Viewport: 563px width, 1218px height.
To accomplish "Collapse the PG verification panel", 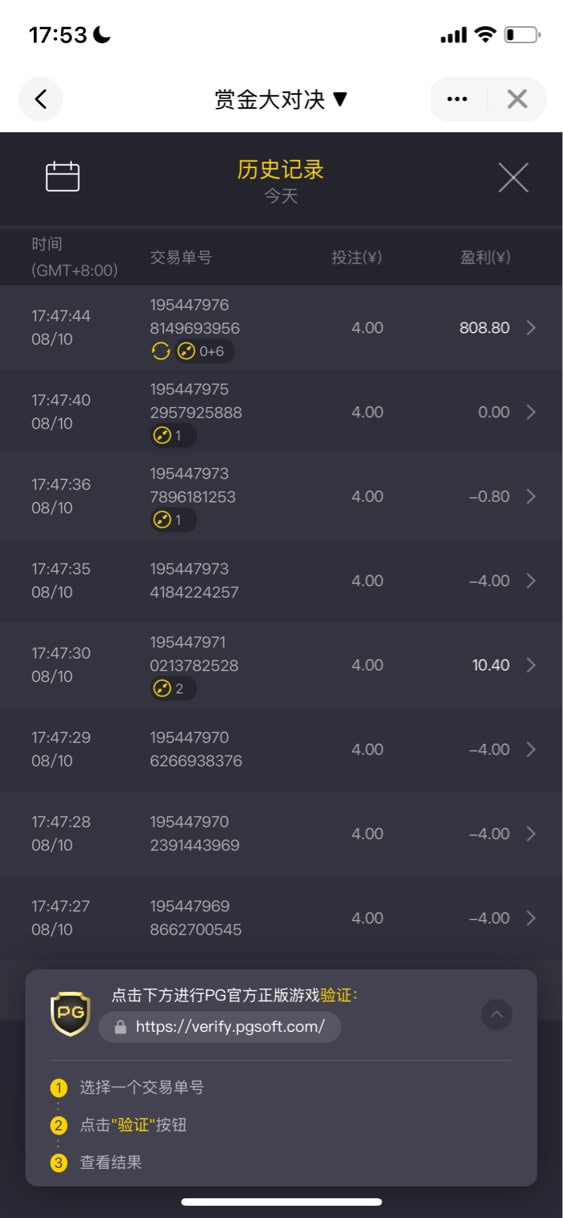I will [497, 1015].
